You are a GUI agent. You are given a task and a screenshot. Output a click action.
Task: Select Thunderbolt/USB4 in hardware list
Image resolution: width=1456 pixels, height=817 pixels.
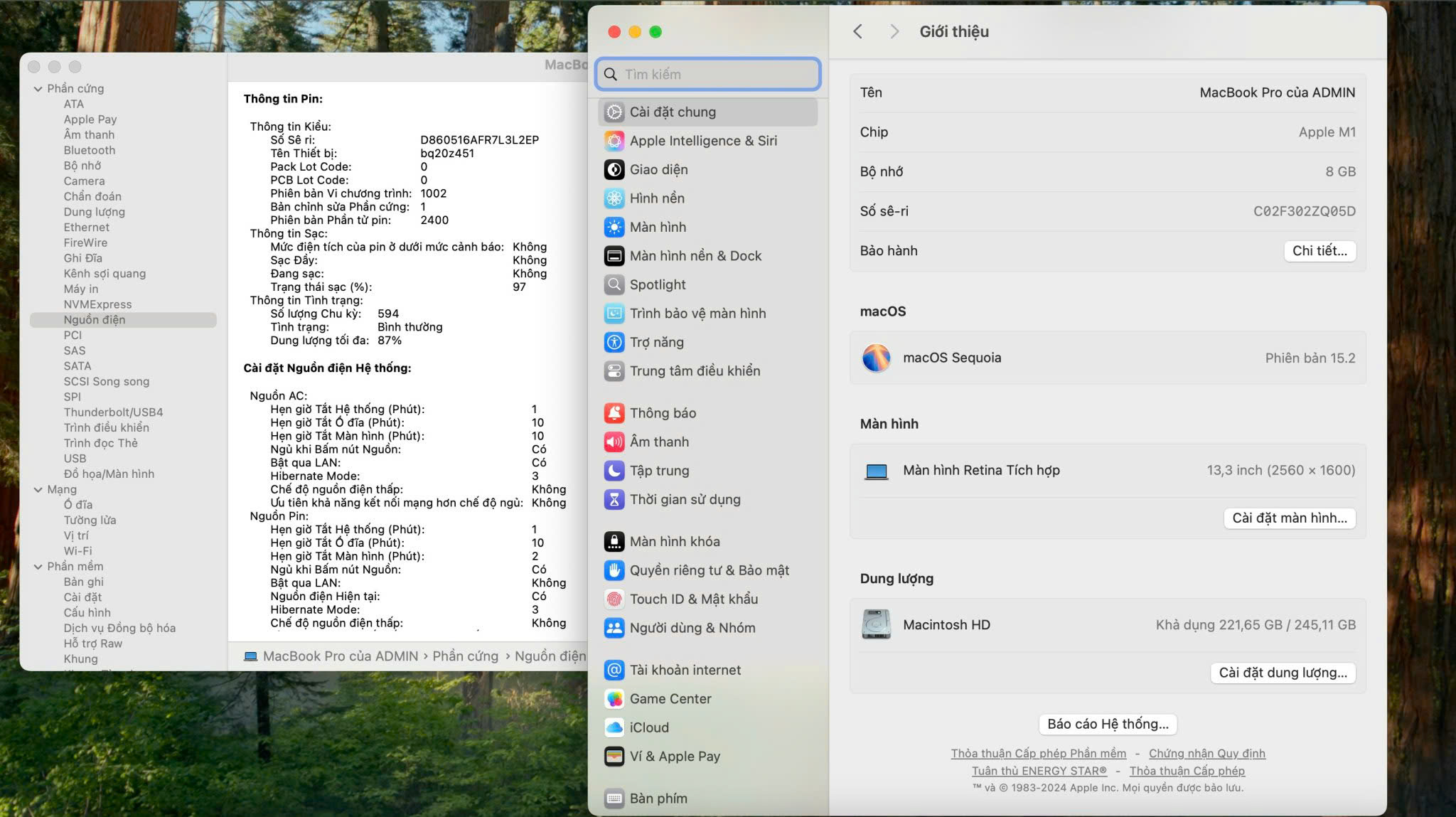point(113,412)
